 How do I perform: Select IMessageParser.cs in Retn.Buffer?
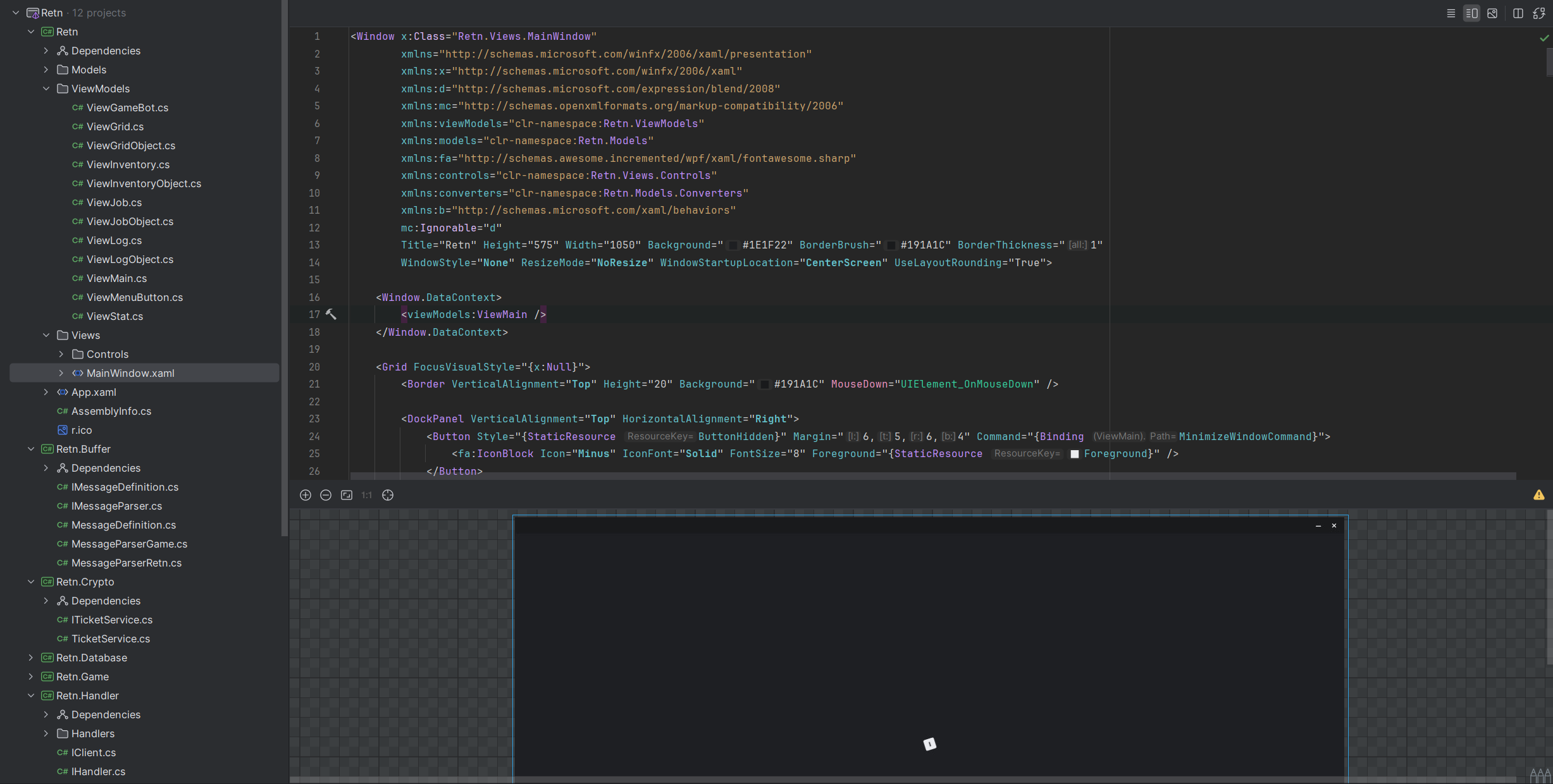click(116, 506)
